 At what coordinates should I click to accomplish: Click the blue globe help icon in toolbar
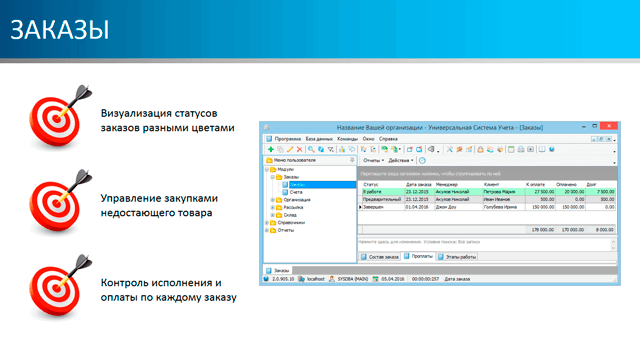[x=552, y=149]
